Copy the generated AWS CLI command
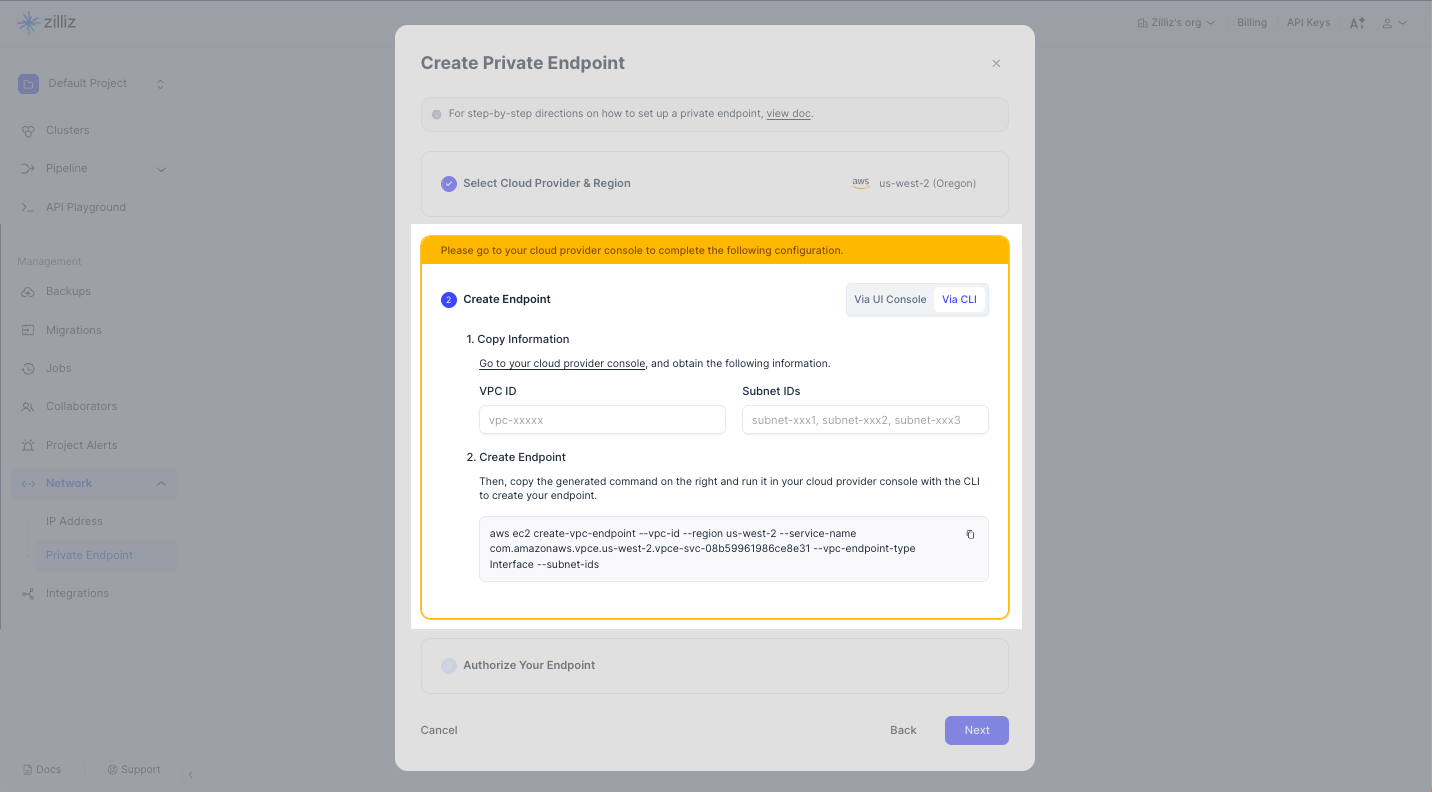This screenshot has height=792, width=1432. [x=970, y=535]
